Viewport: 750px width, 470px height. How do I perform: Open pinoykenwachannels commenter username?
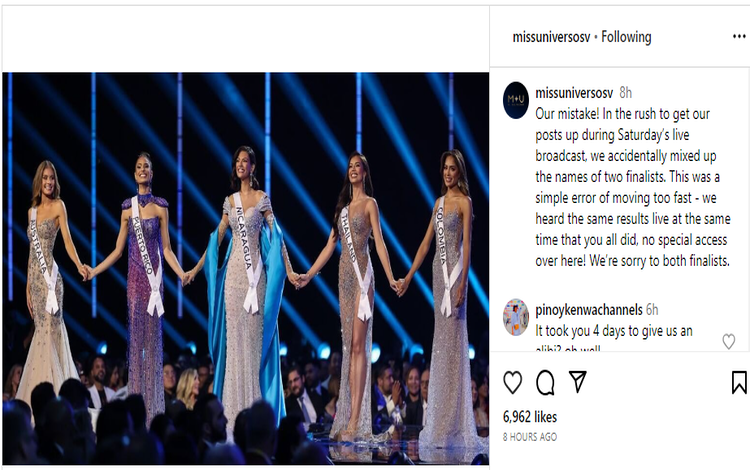pyautogui.click(x=589, y=310)
